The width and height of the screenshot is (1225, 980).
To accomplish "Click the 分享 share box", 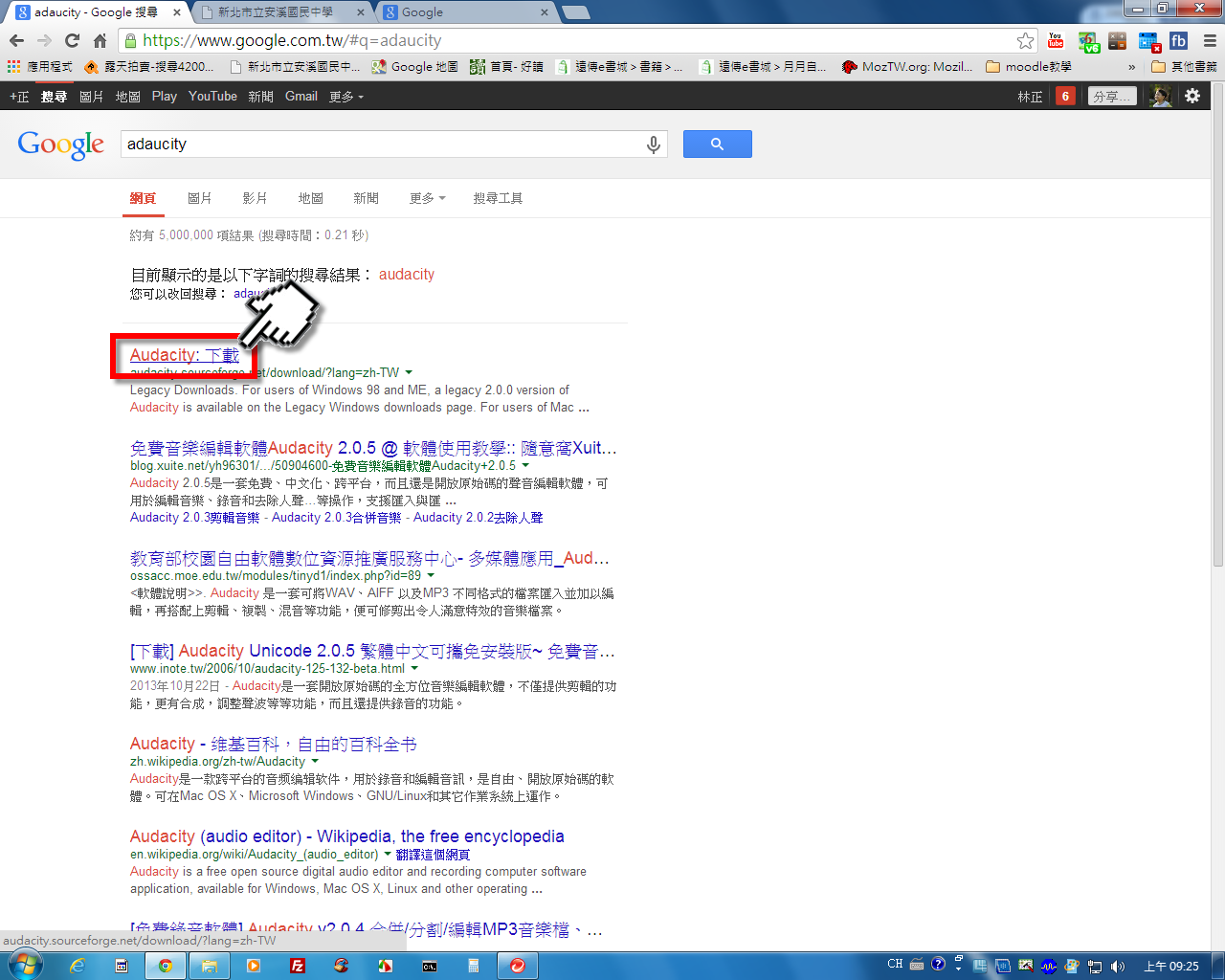I will pos(1112,96).
